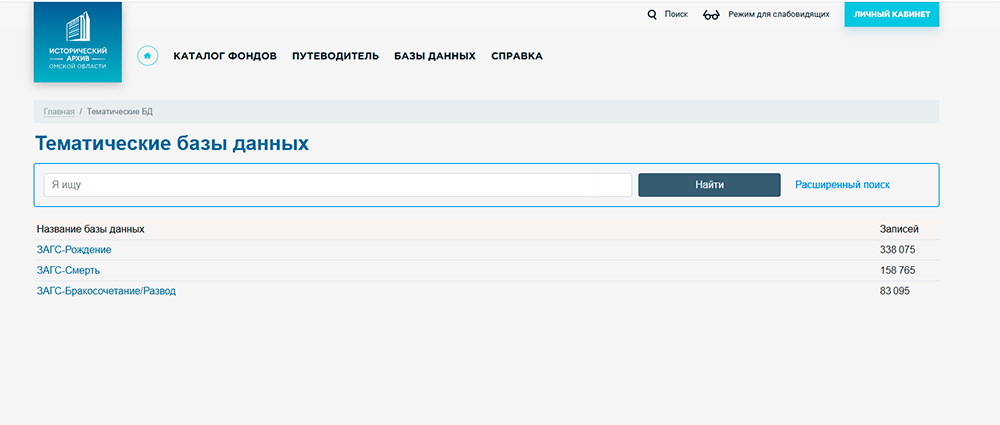1000x425 pixels.
Task: Click the Найти search button
Action: (x=709, y=185)
